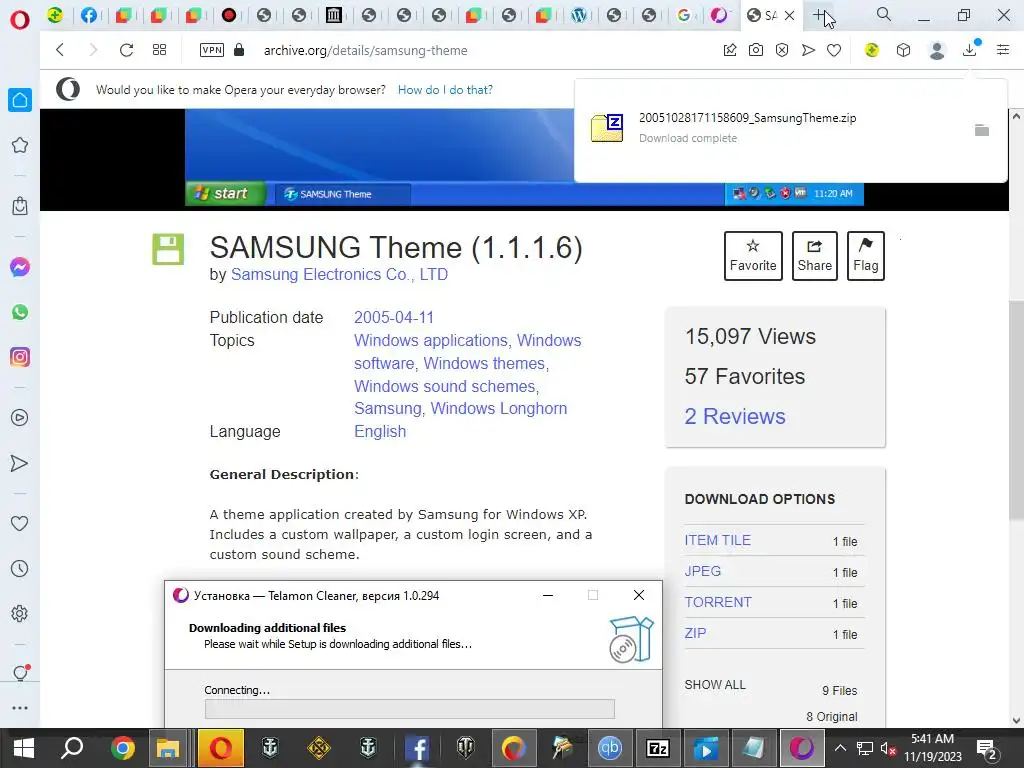Viewport: 1024px width, 768px height.
Task: Switch to the WordPress tab
Action: (x=579, y=15)
